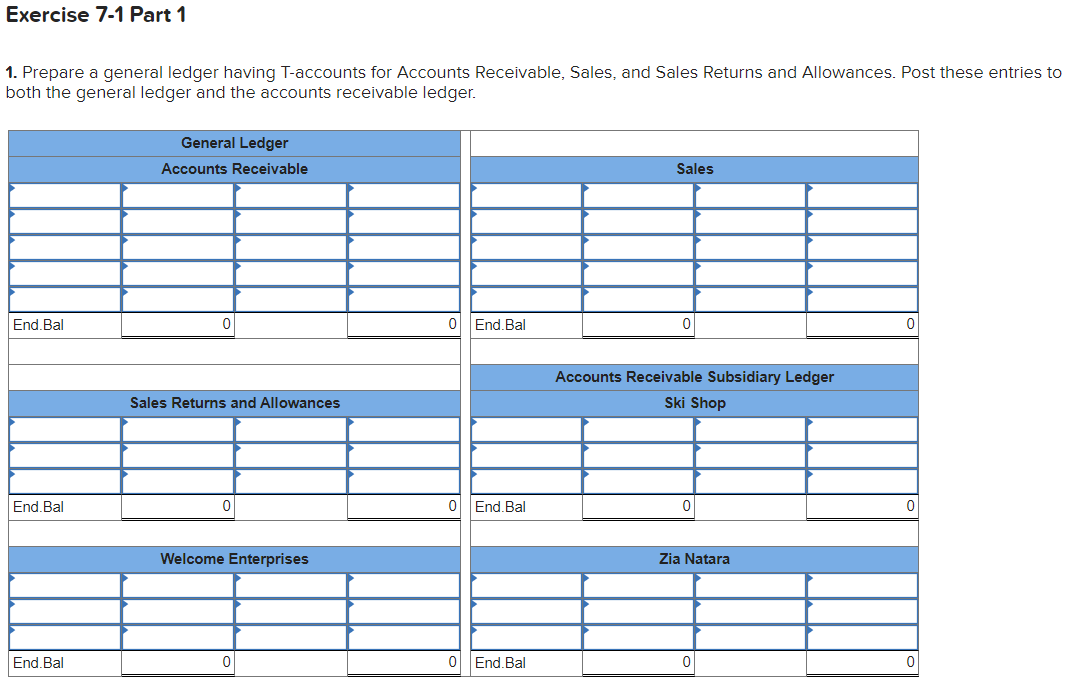Click the Welcome Enterprises account header

coord(234,560)
